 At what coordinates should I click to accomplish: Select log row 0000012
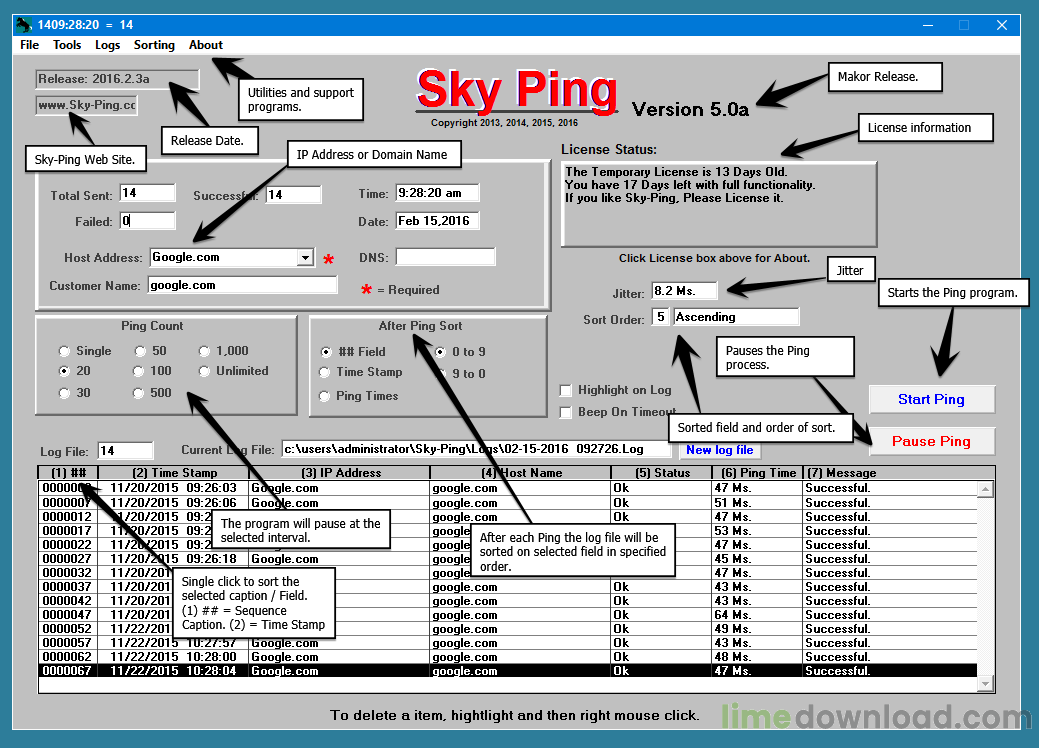coord(508,517)
